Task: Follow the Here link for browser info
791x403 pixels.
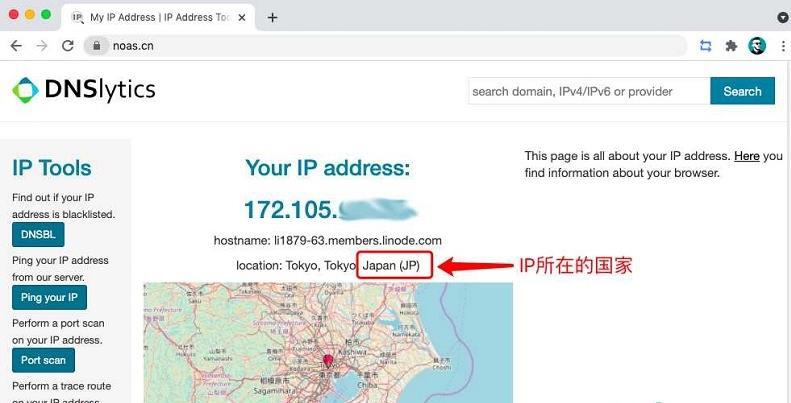Action: (746, 156)
